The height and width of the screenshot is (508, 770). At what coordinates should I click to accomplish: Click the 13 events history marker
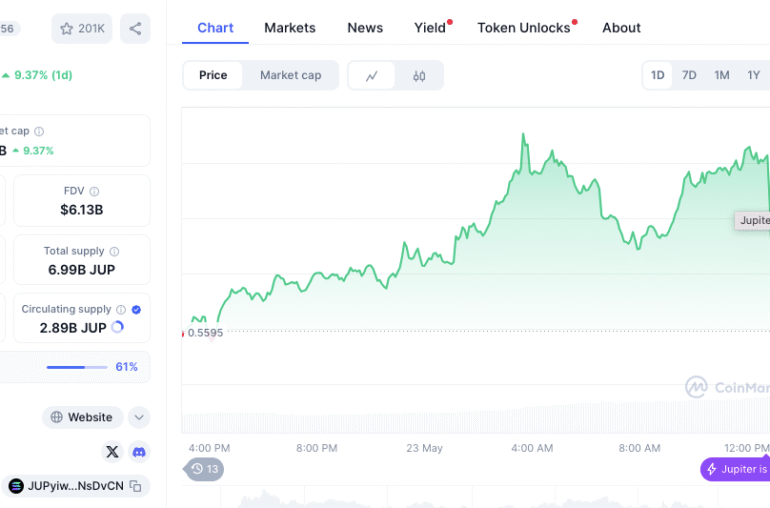tap(205, 469)
